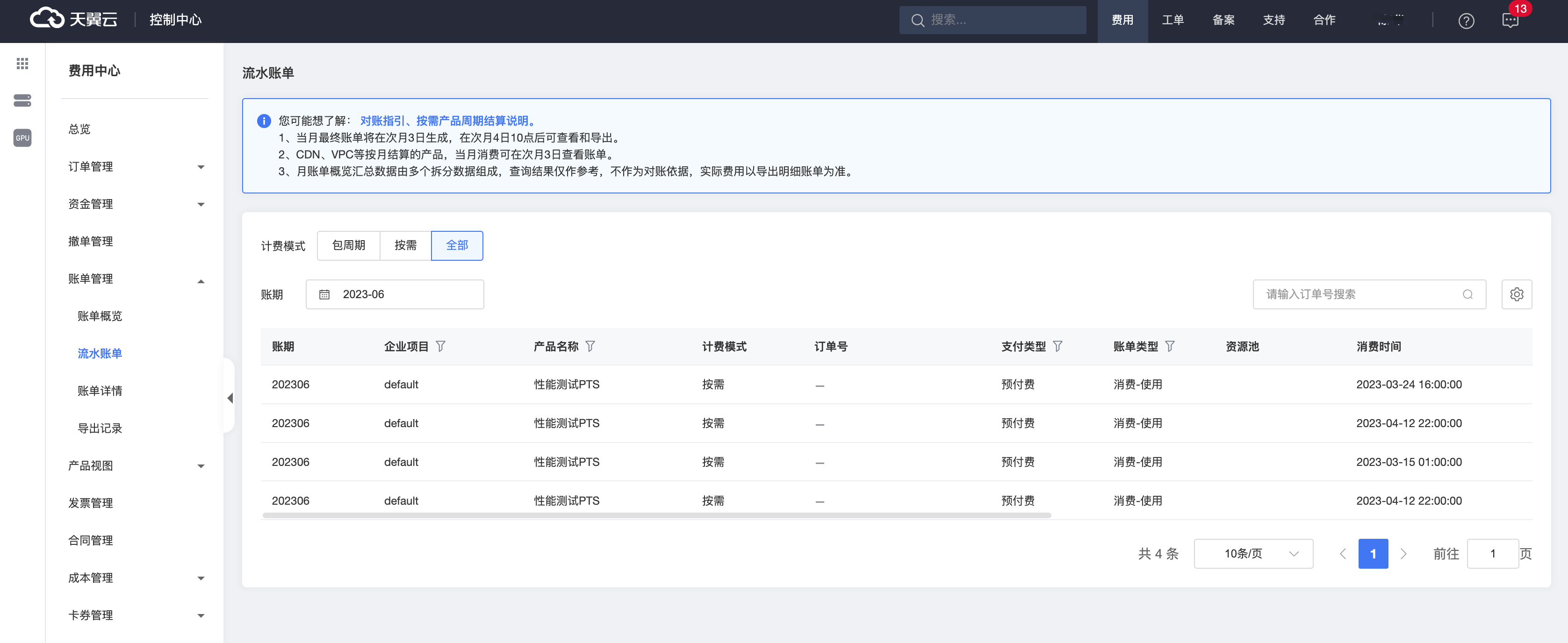
Task: Open the help question mark icon
Action: point(1466,21)
